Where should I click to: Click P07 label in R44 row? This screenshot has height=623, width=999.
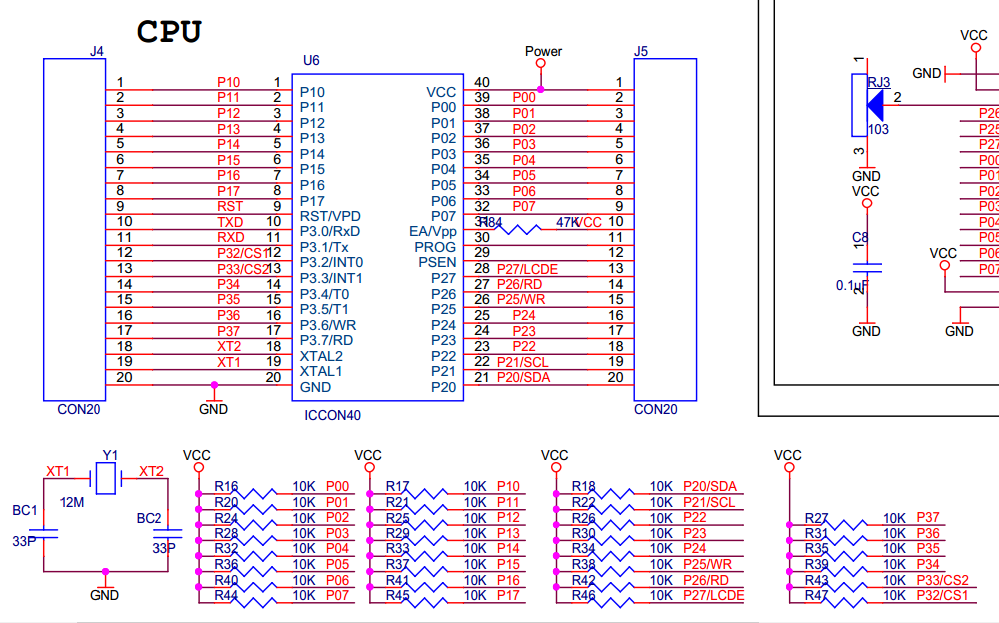click(x=338, y=596)
